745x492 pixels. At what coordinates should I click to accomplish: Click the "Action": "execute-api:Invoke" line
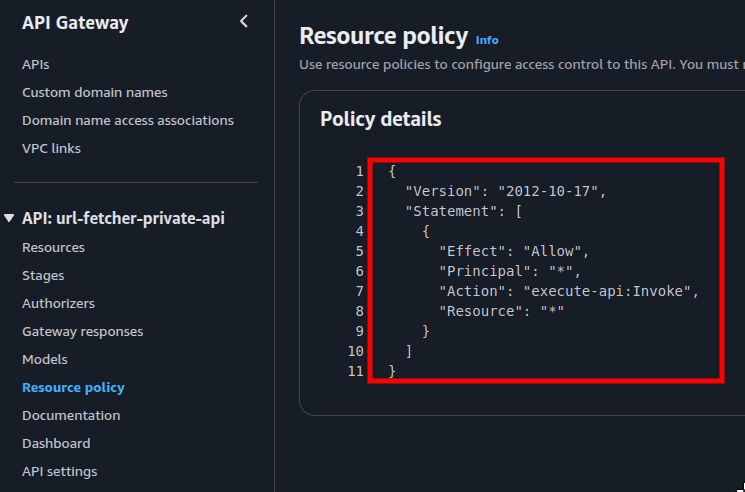click(569, 291)
